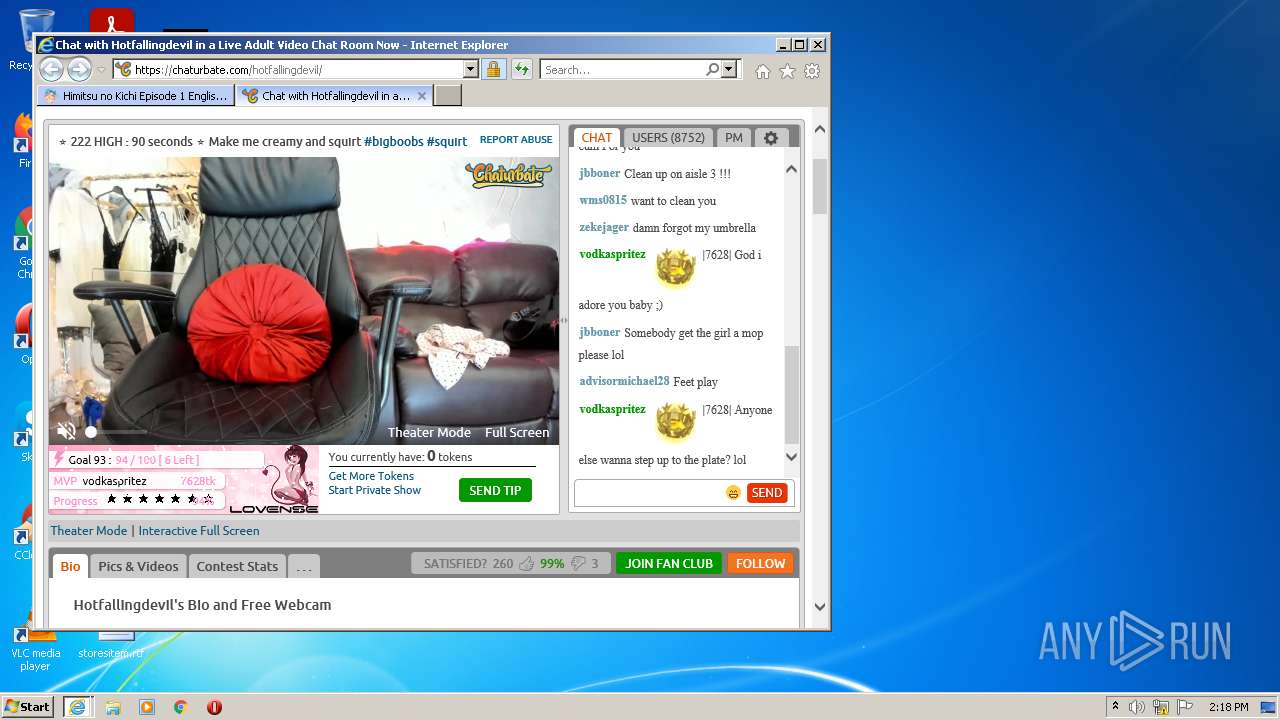Open the Pics & Videos tab
This screenshot has height=720, width=1280.
point(138,566)
